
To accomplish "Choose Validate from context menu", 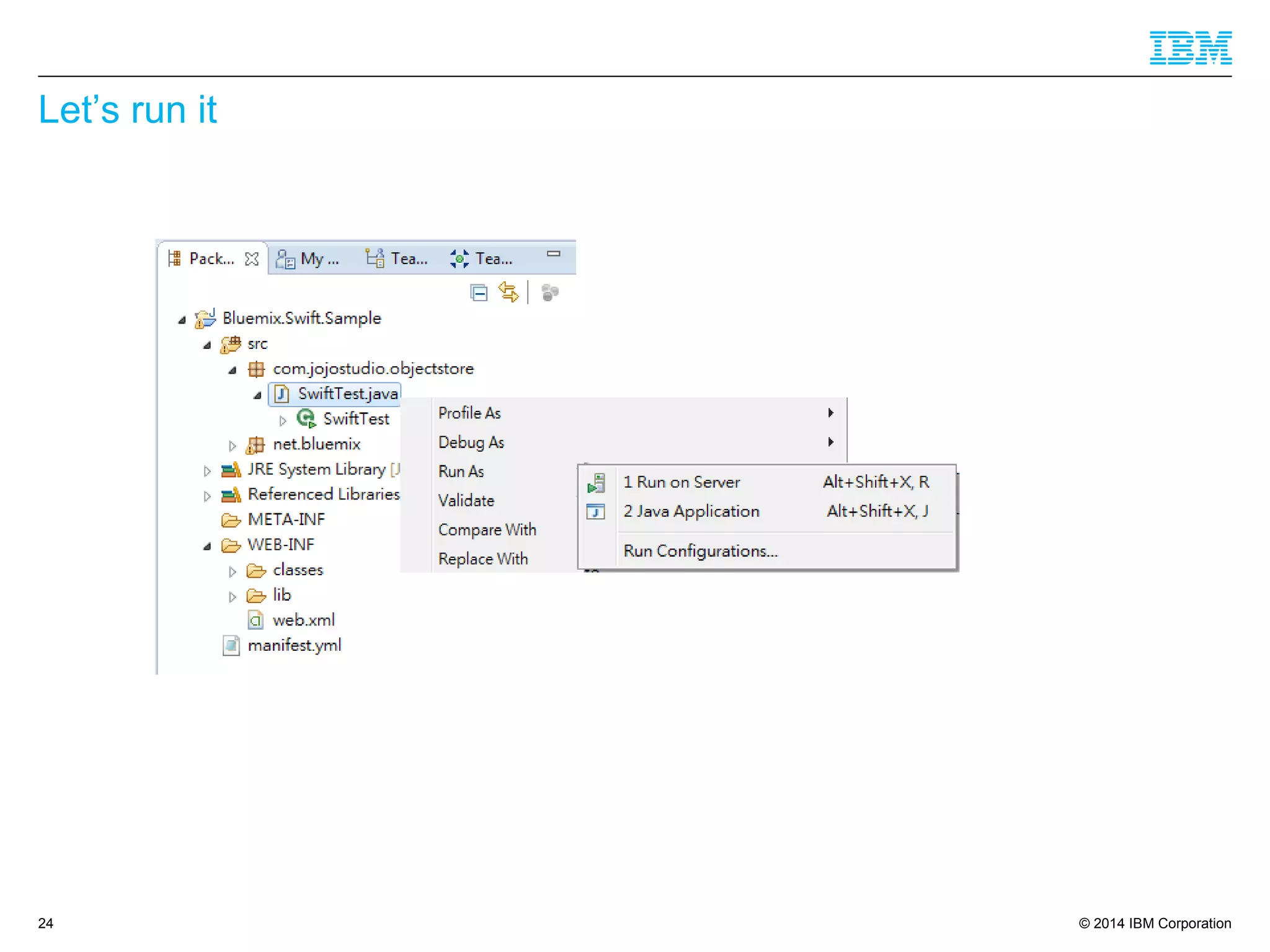I will (x=466, y=501).
